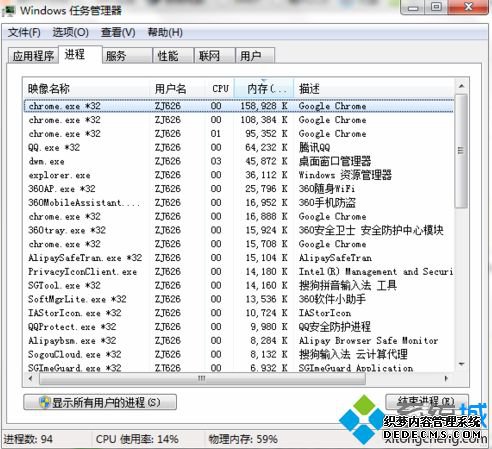Switch to the 用户 tab
This screenshot has height=449, width=492.
pyautogui.click(x=255, y=56)
